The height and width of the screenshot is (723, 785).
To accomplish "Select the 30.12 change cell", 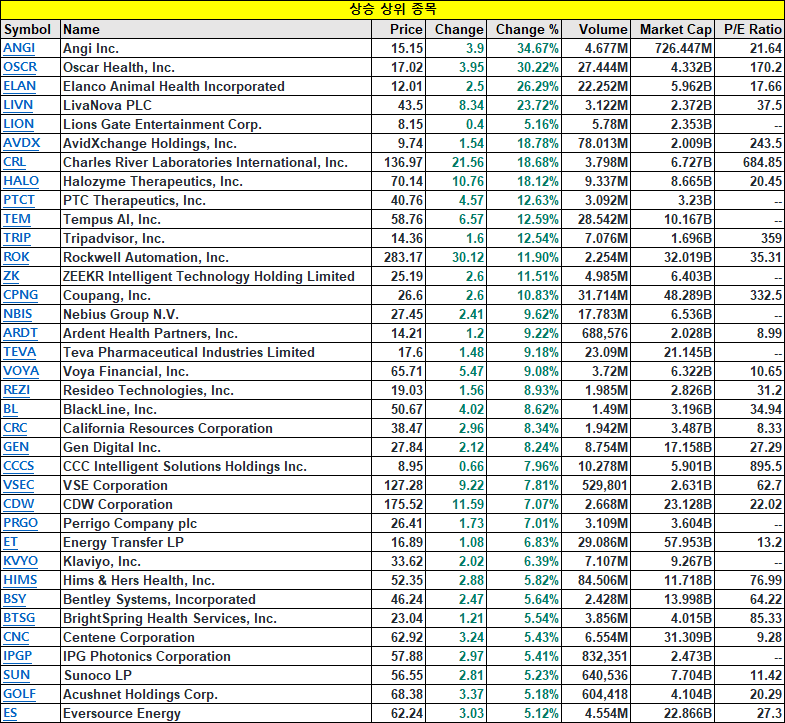I will [x=456, y=257].
